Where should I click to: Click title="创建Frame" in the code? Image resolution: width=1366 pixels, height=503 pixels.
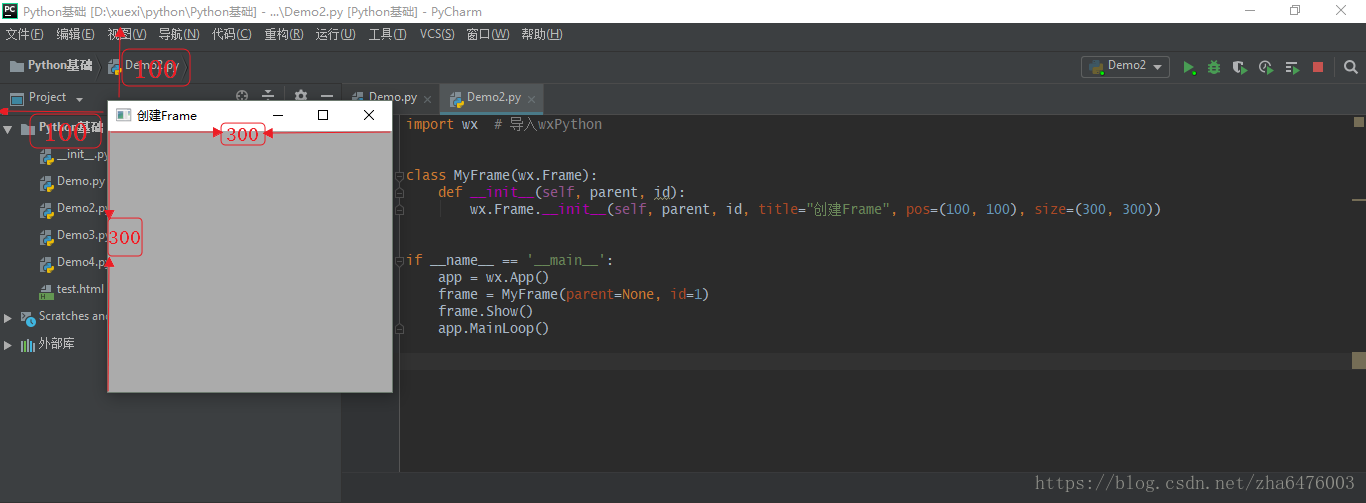822,210
